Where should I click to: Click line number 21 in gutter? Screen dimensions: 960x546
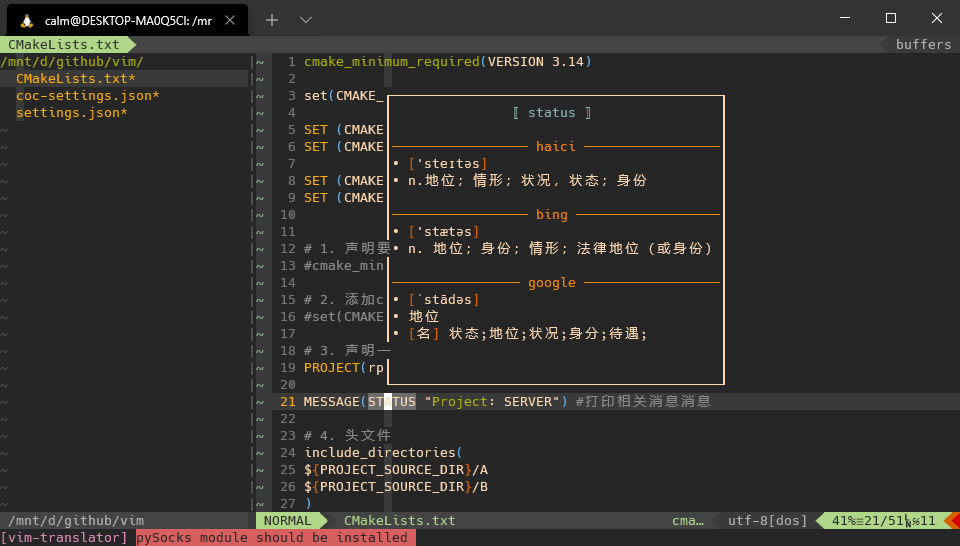pos(288,402)
